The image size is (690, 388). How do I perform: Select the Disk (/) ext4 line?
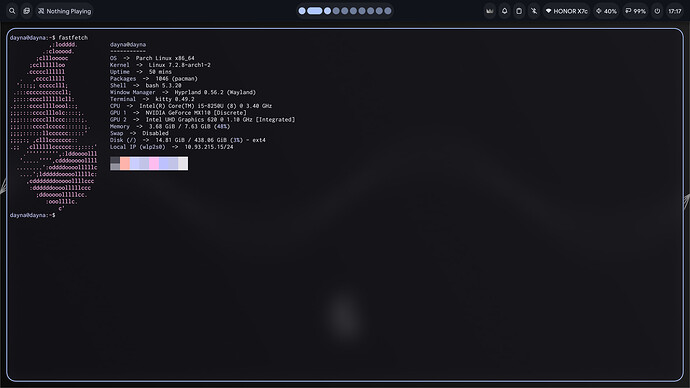click(188, 140)
